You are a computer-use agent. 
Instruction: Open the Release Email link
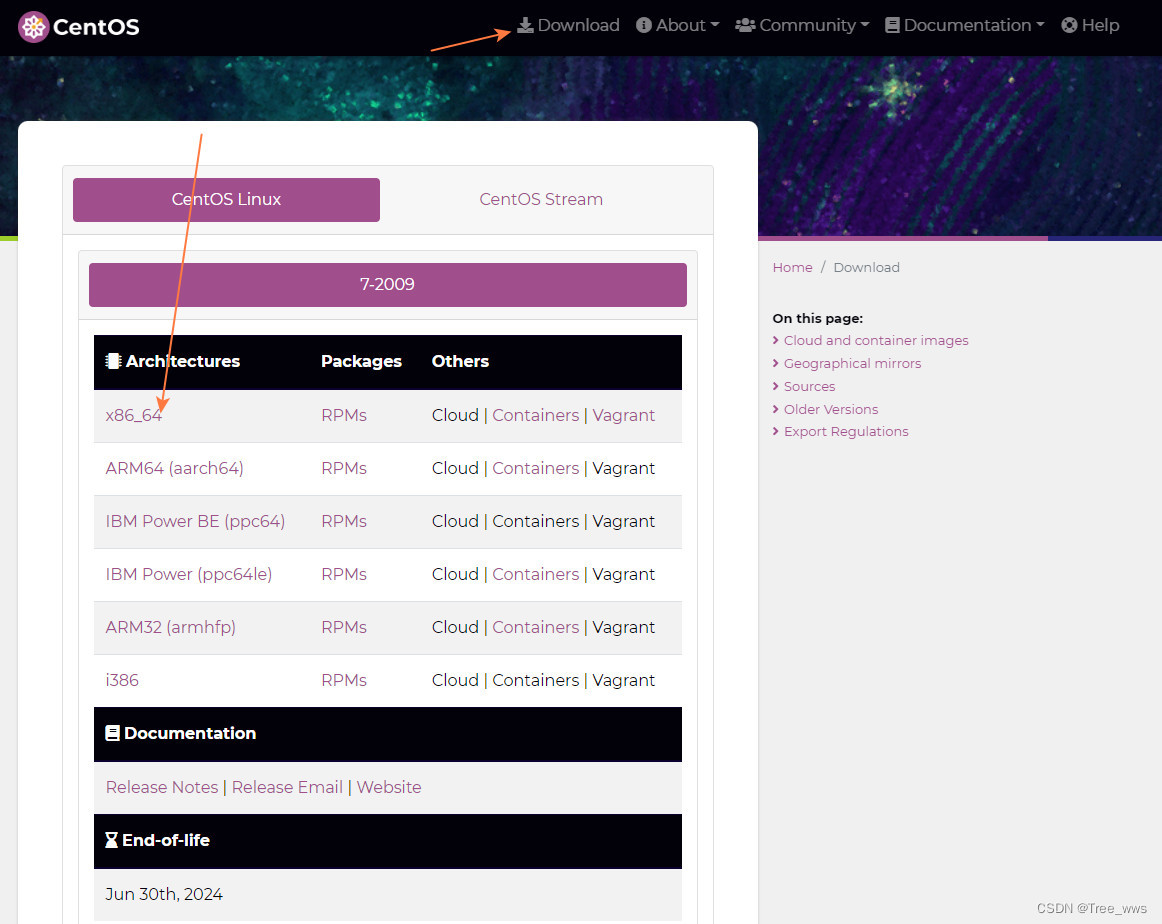288,787
